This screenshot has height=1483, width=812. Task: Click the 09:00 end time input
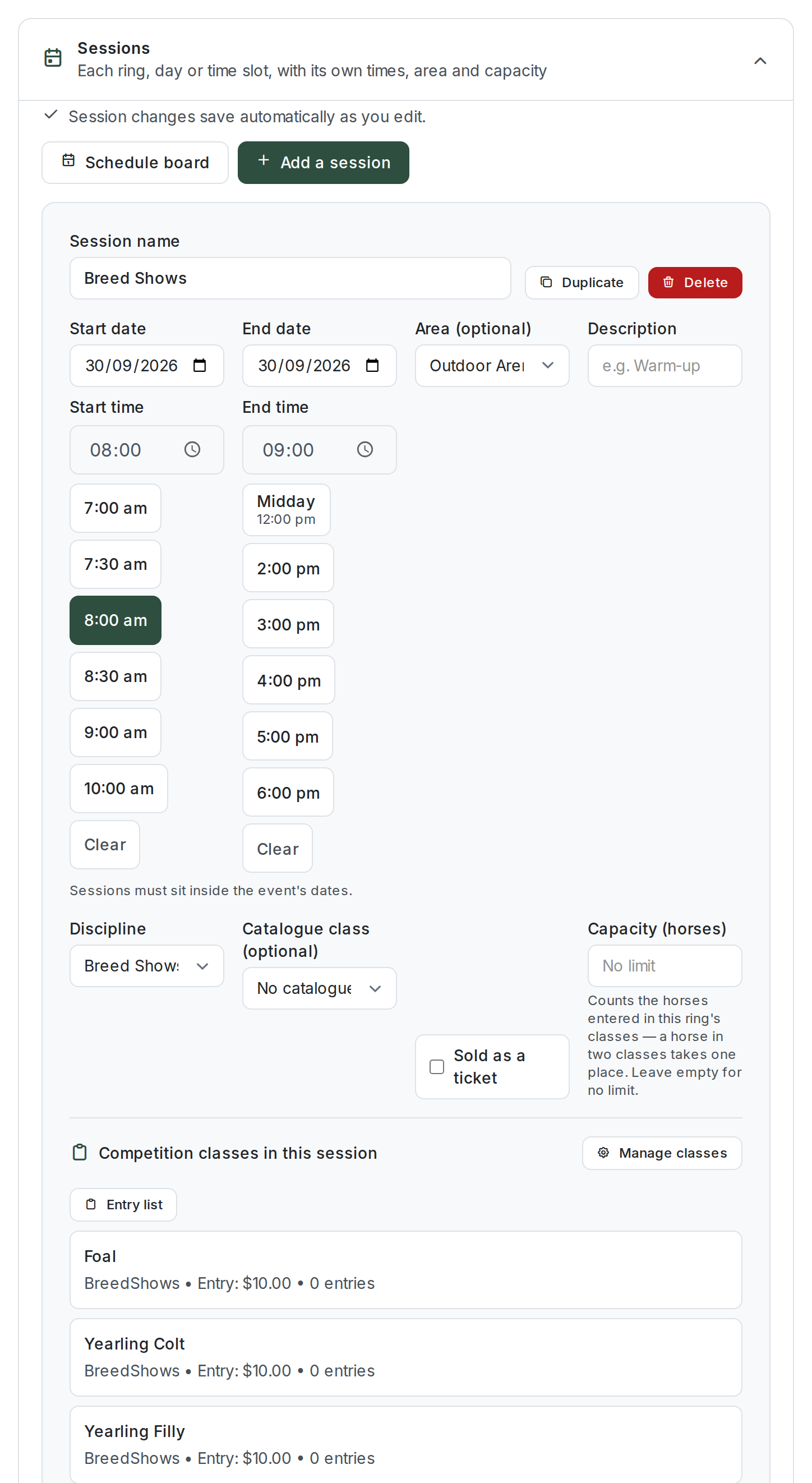point(320,450)
